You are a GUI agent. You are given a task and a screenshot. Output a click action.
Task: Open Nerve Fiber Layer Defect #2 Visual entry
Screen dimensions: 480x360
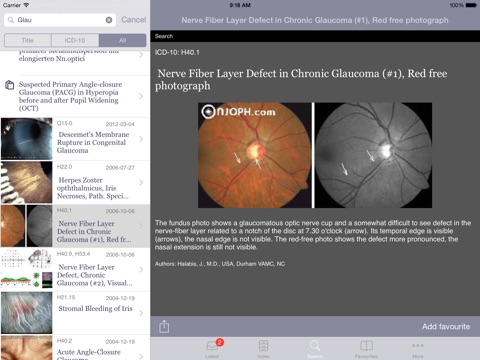(x=75, y=269)
